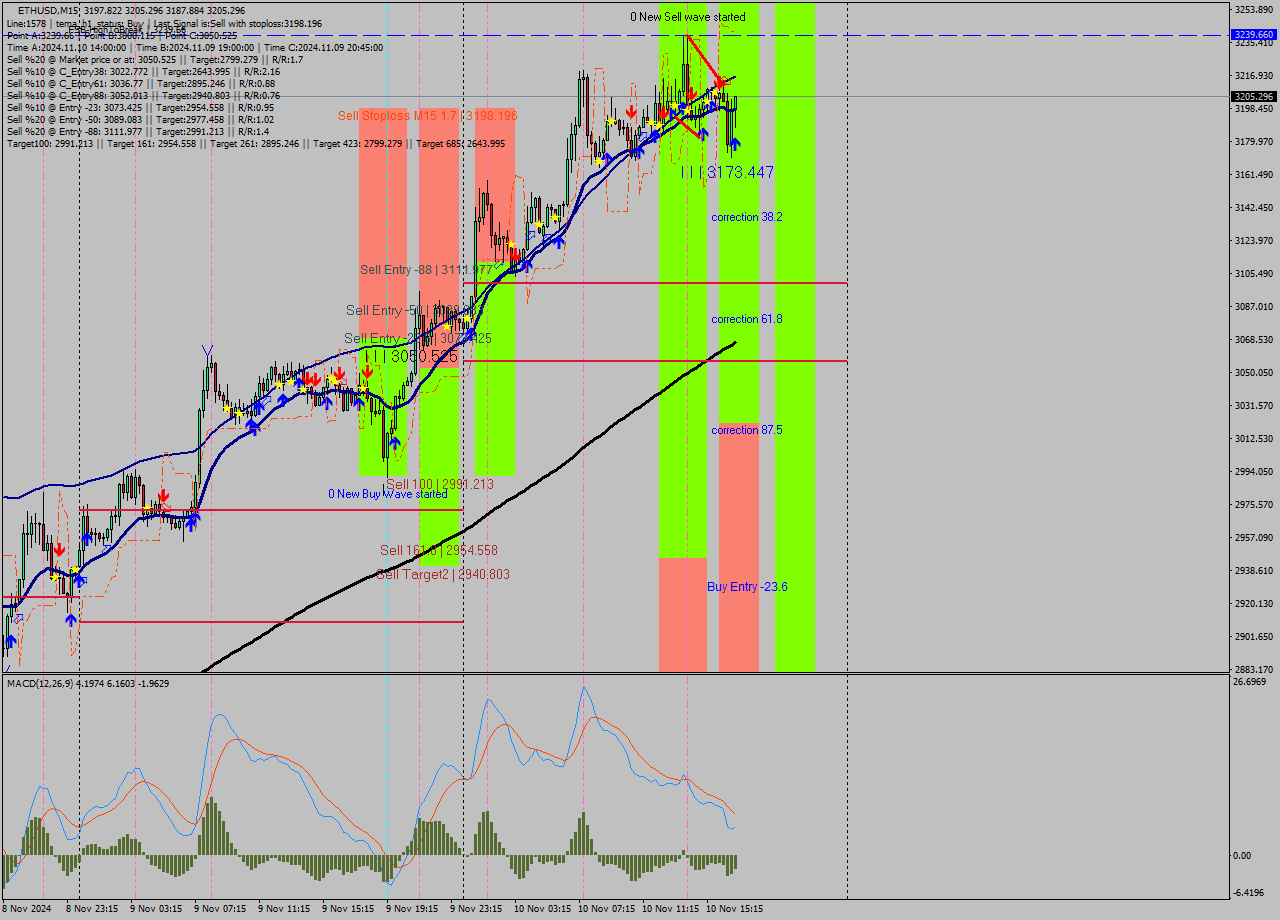Click the 3031.570 price axis value
The image size is (1280, 920).
[1254, 406]
